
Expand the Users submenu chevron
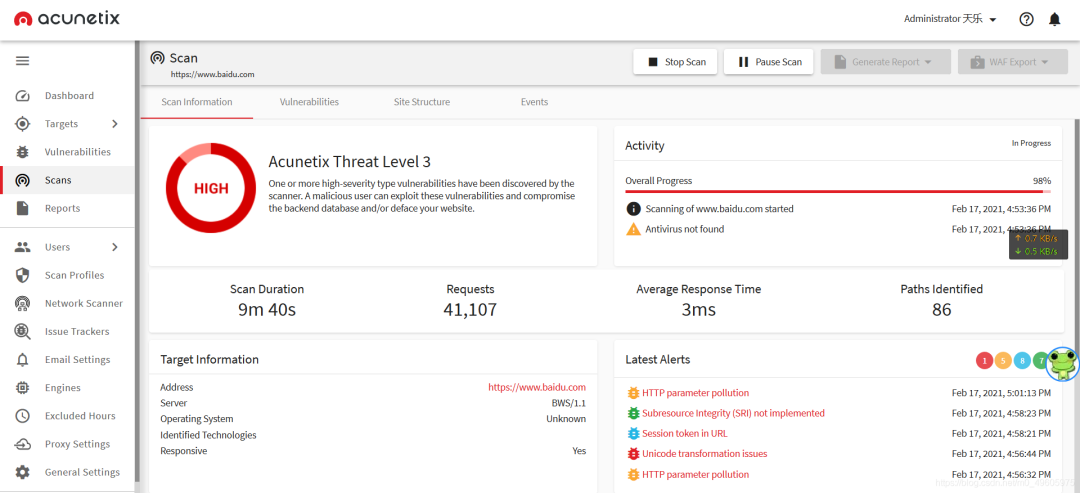[x=115, y=247]
